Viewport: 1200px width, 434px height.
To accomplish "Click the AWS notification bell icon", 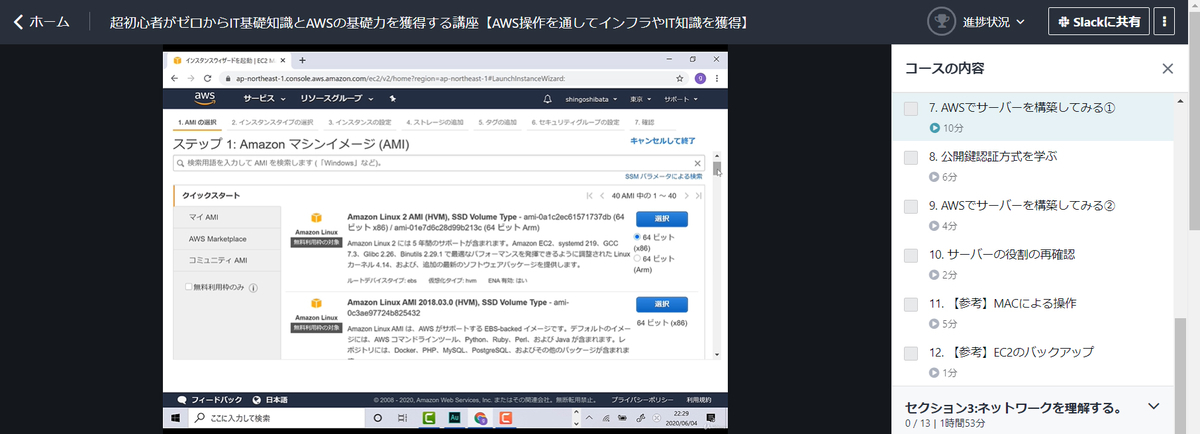I will [x=547, y=99].
